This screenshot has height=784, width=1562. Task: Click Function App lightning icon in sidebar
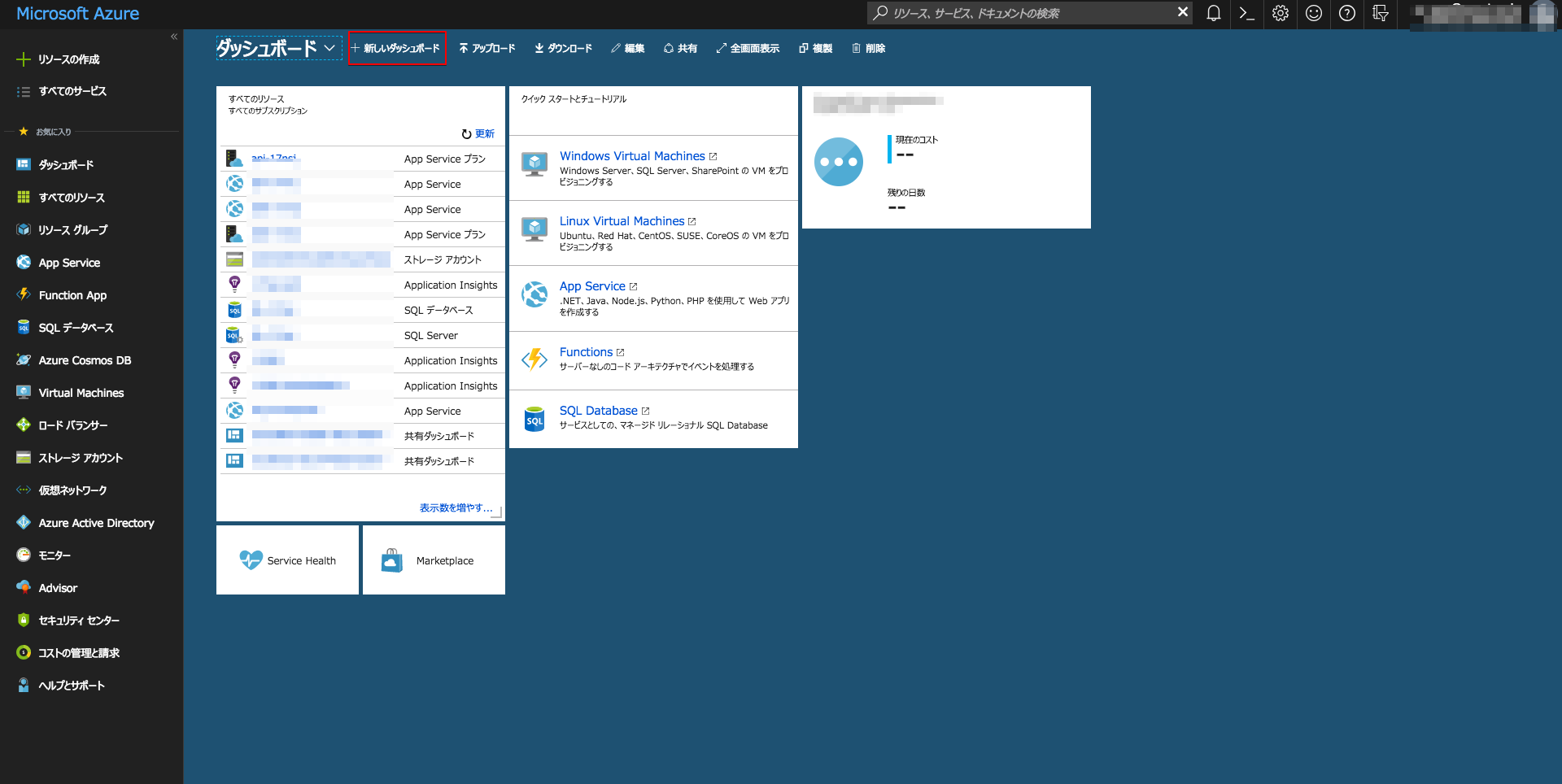click(x=24, y=294)
